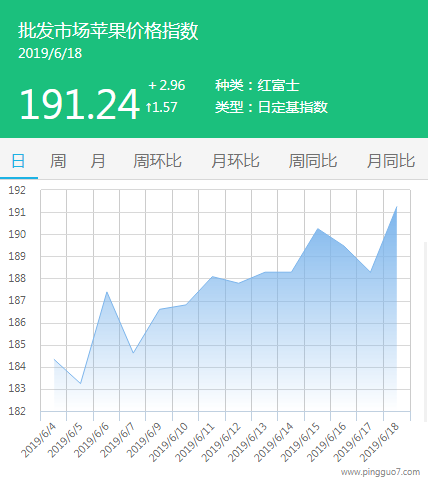Click the +2.96 change value
Image resolution: width=428 pixels, height=484 pixels.
[167, 85]
